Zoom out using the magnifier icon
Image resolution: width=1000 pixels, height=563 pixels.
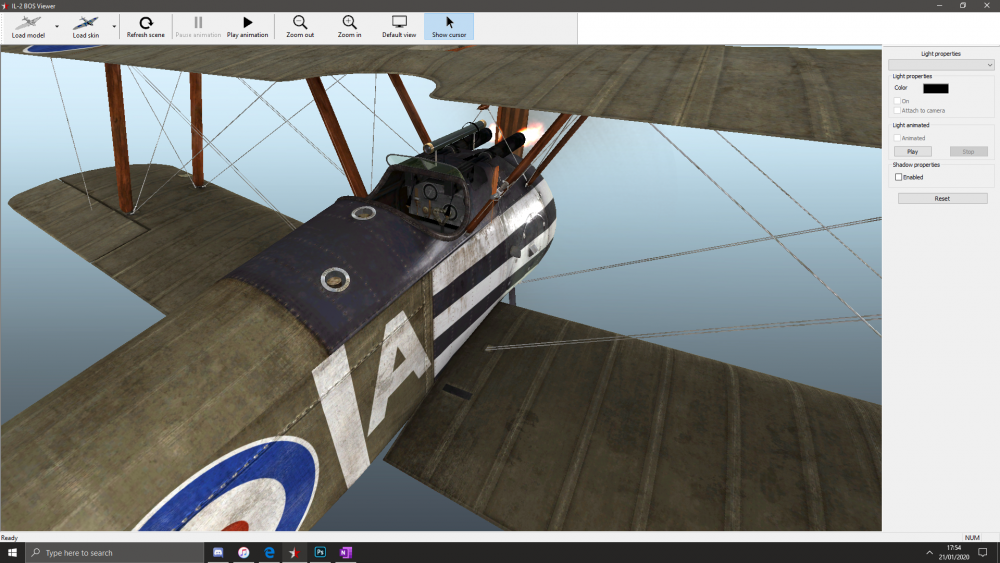point(300,23)
